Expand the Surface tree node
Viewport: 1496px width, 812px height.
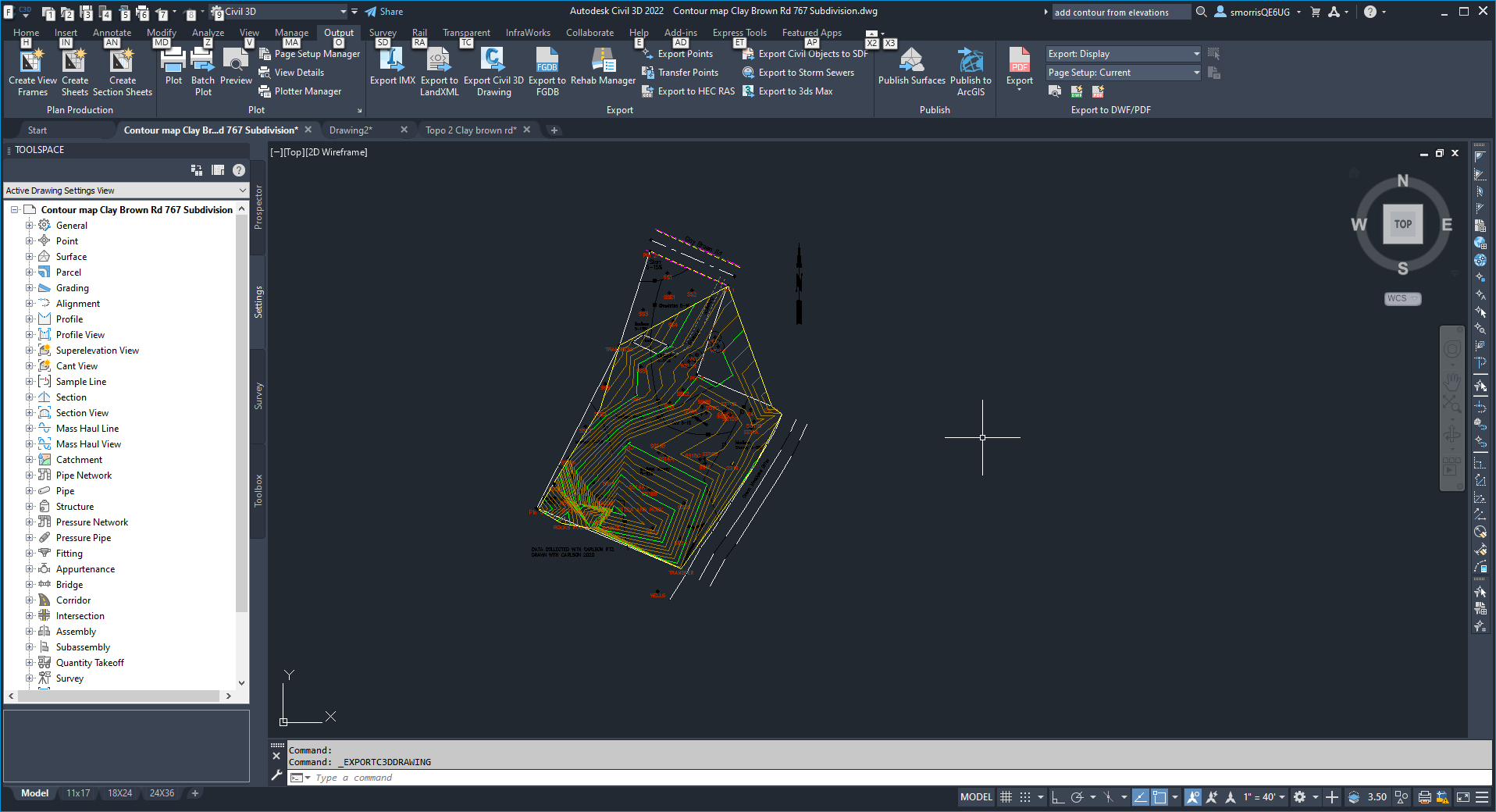point(29,256)
